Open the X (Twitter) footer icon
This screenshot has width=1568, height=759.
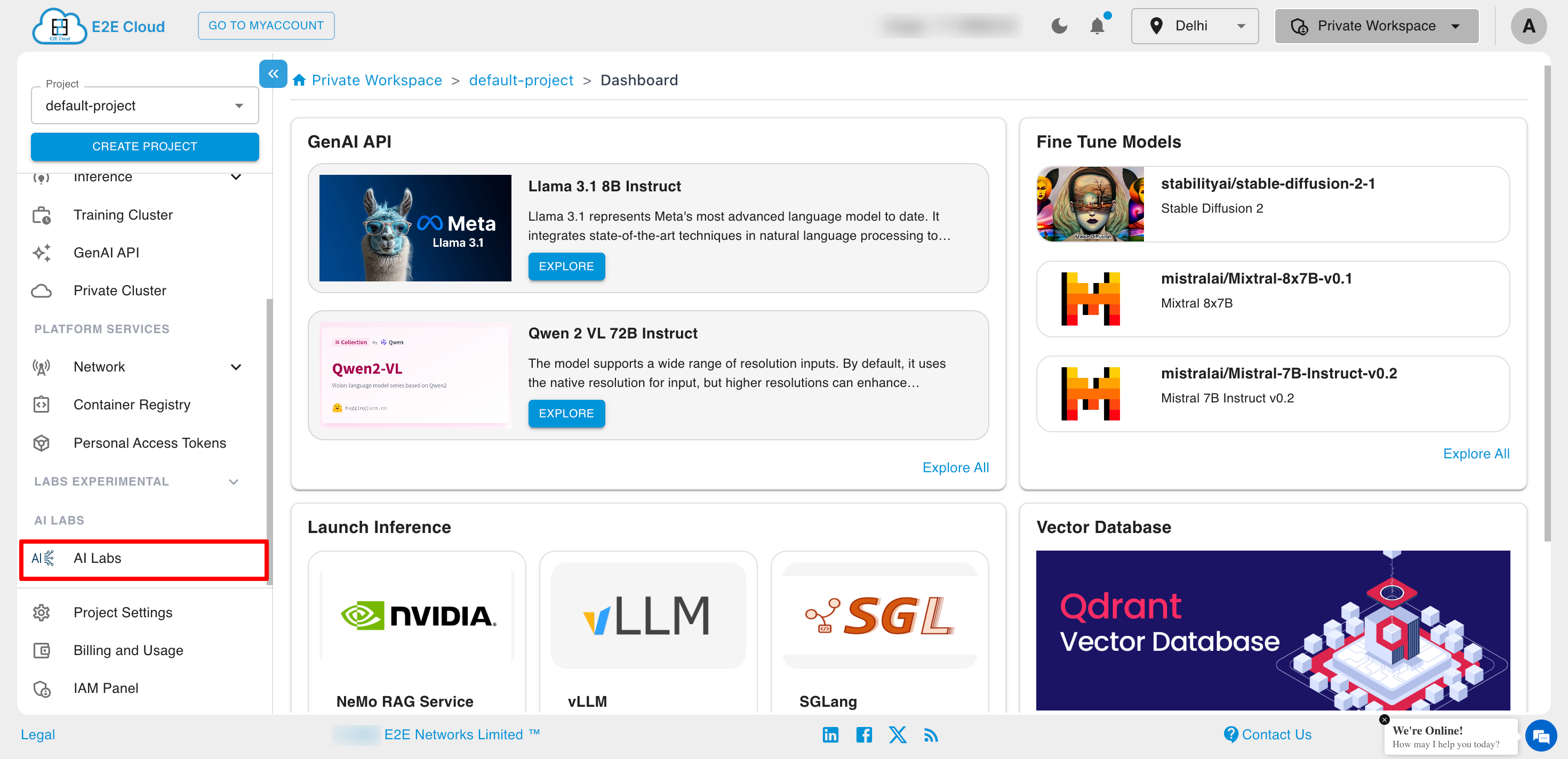[897, 734]
